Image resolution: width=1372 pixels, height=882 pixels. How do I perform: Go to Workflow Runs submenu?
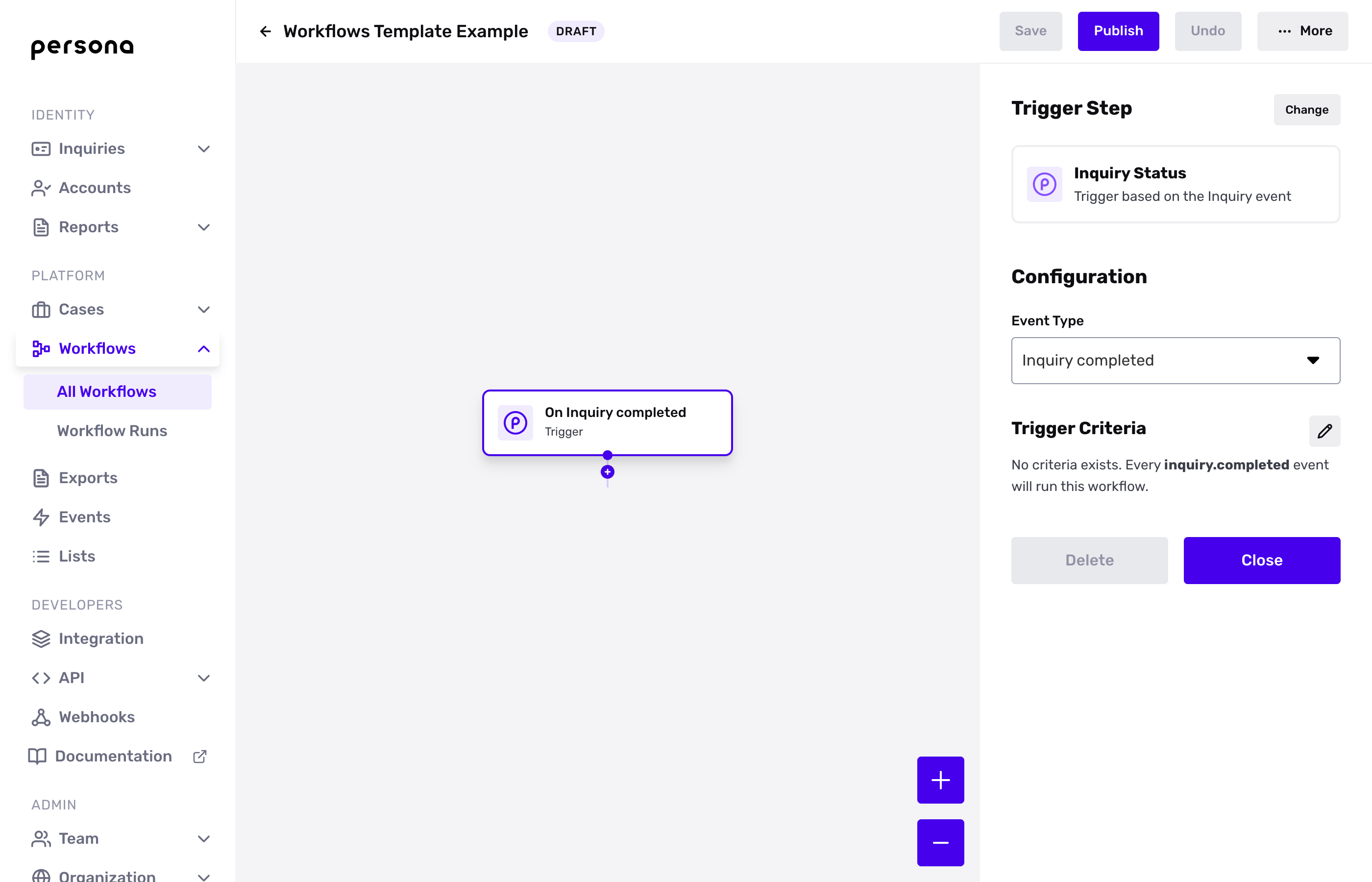tap(112, 431)
